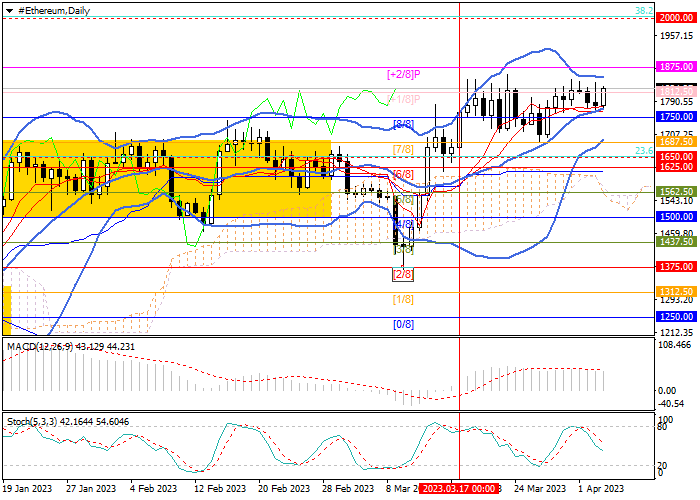Select the 24 Mar 2023 date label

[540, 489]
